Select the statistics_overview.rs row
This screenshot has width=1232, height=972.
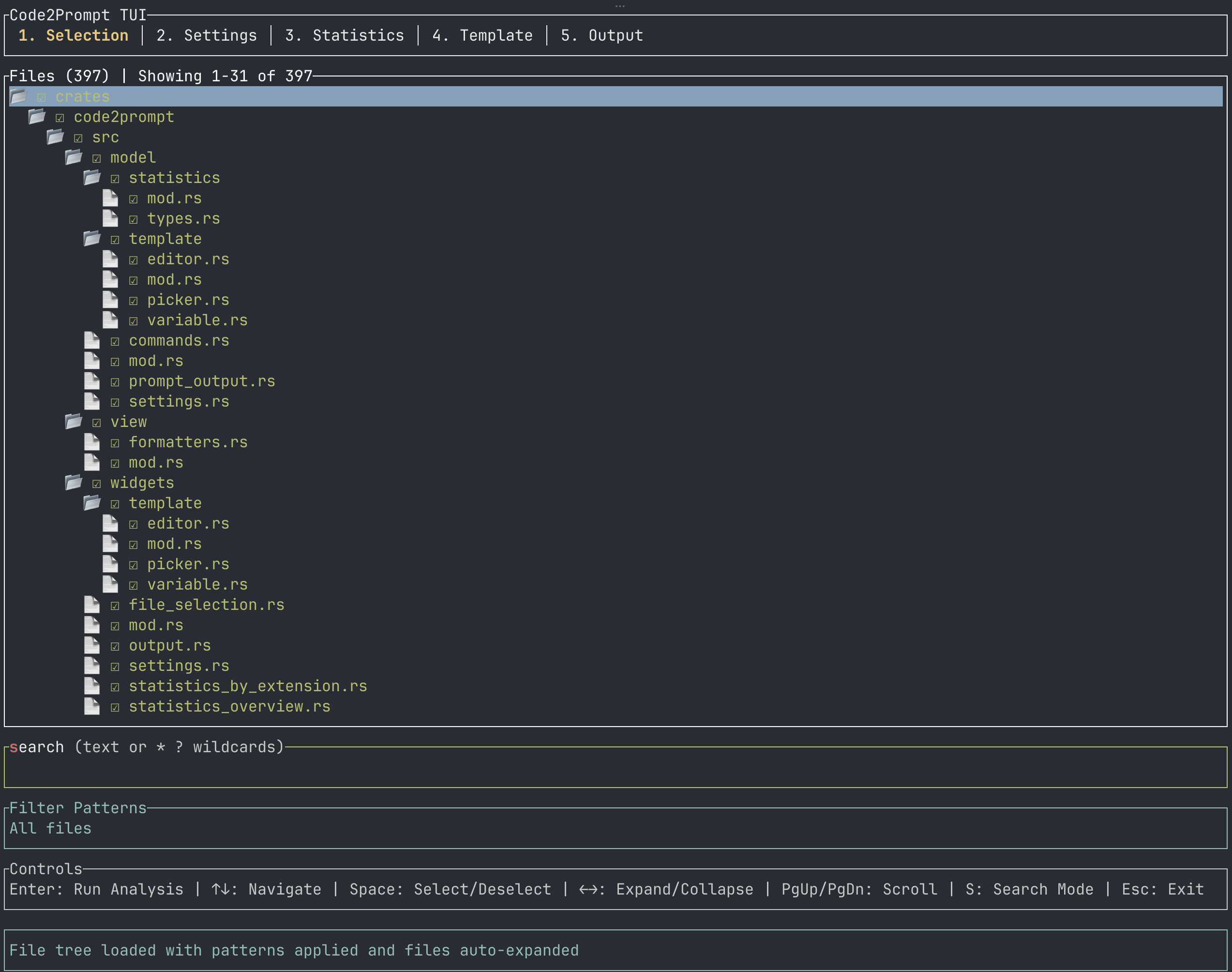point(616,706)
